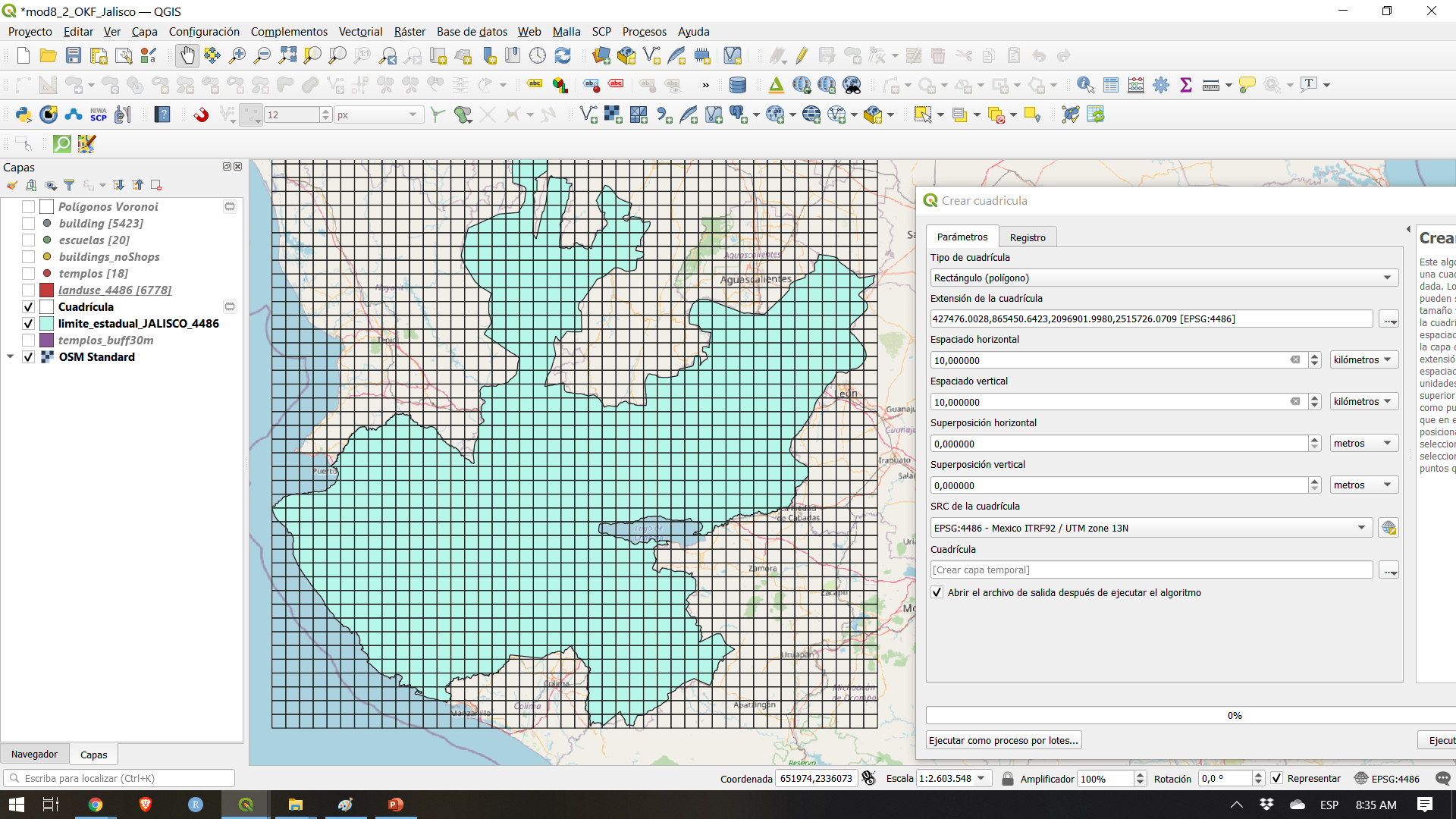Expand the OSM Standard layer group
The width and height of the screenshot is (1456, 819).
coord(11,356)
